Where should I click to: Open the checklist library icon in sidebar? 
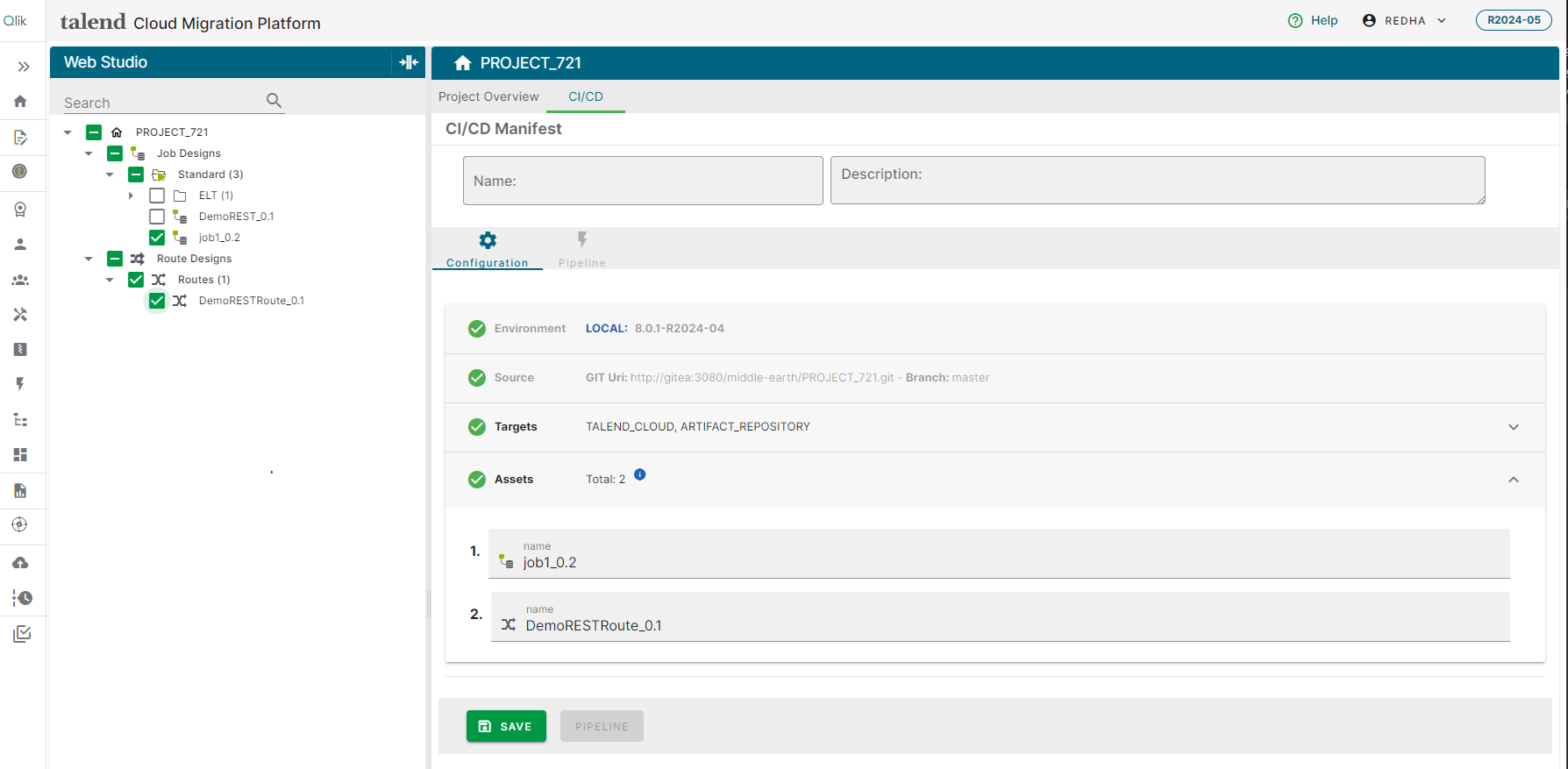coord(22,633)
